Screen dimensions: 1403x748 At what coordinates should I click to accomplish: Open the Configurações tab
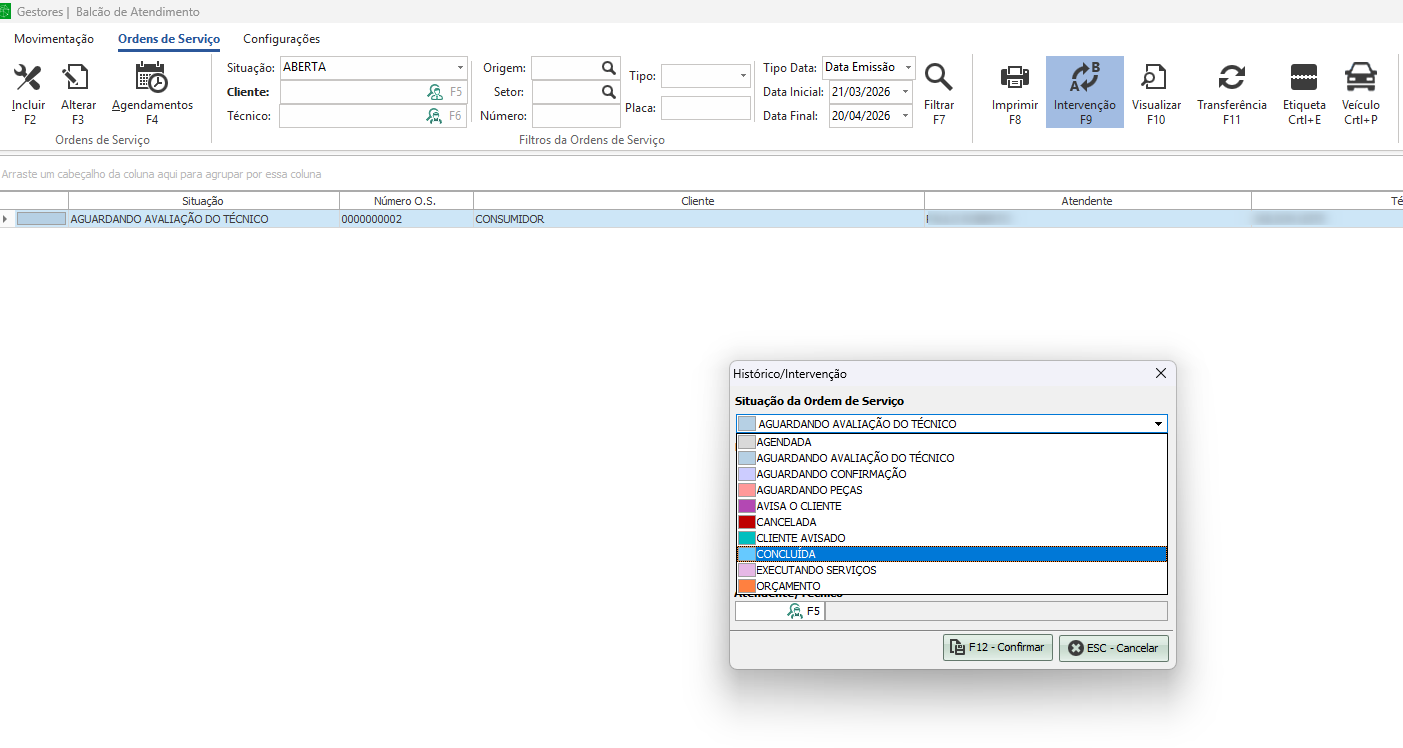point(281,39)
